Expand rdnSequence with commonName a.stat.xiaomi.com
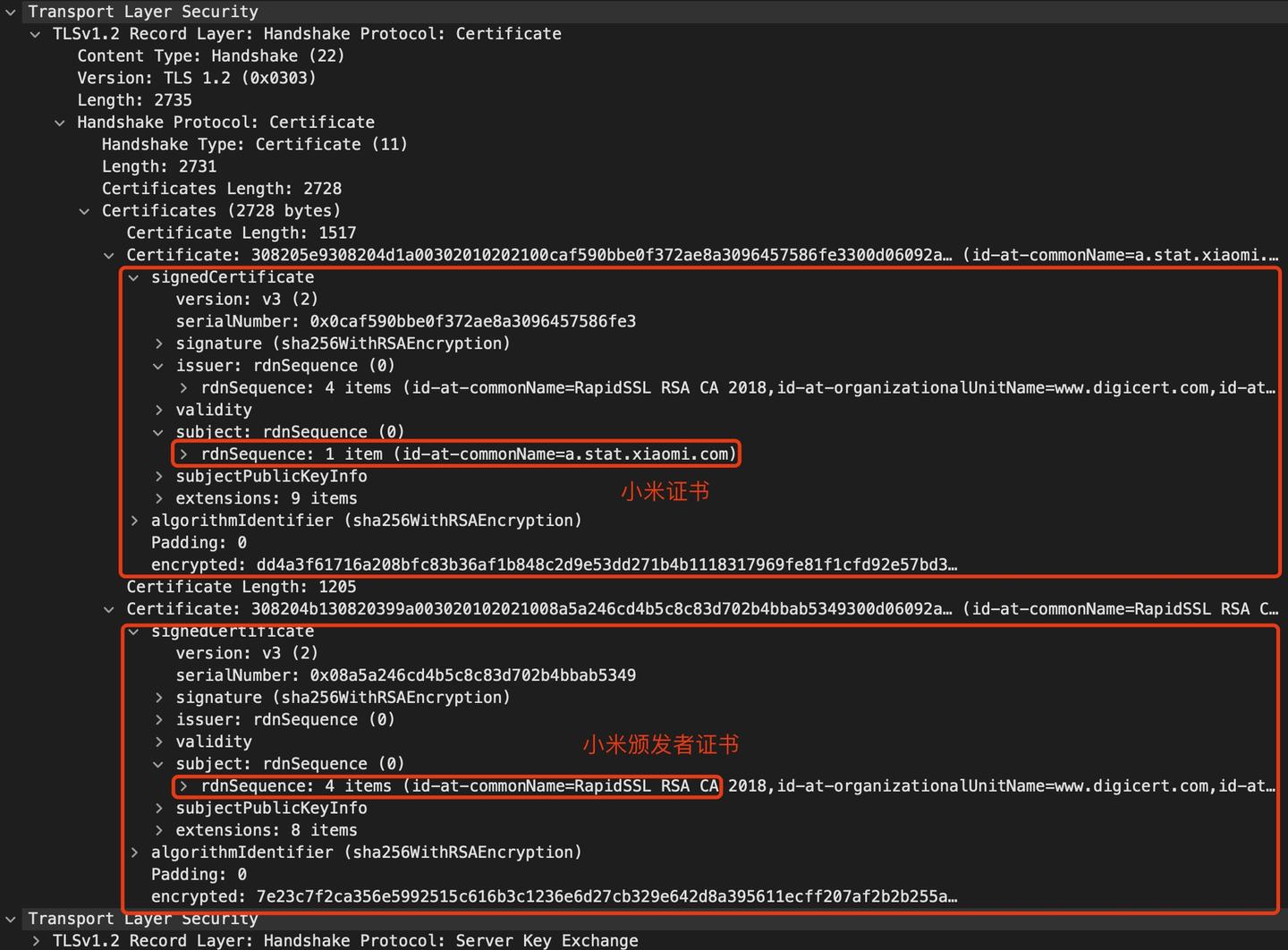This screenshot has height=950, width=1288. point(182,454)
